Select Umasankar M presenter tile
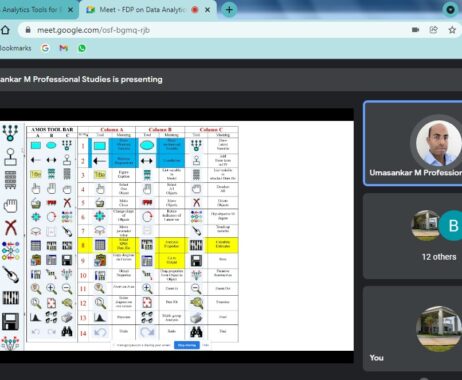The height and width of the screenshot is (380, 462). tap(413, 143)
